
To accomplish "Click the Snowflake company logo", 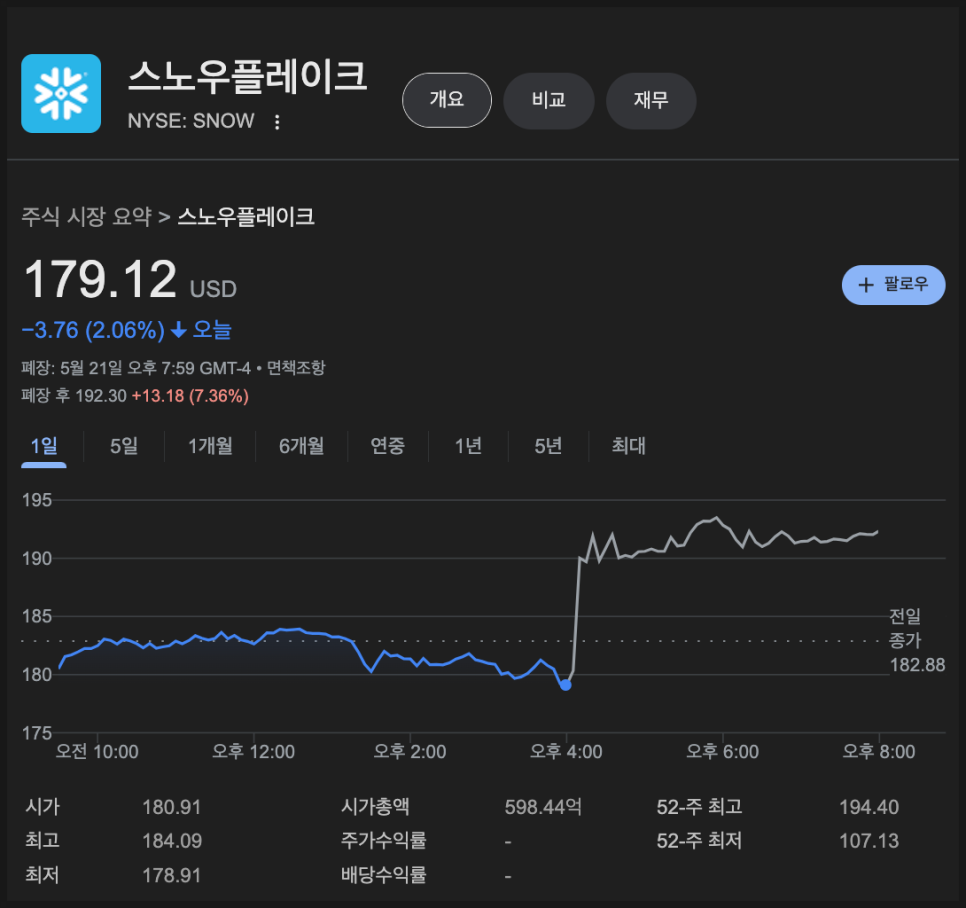I will point(61,94).
